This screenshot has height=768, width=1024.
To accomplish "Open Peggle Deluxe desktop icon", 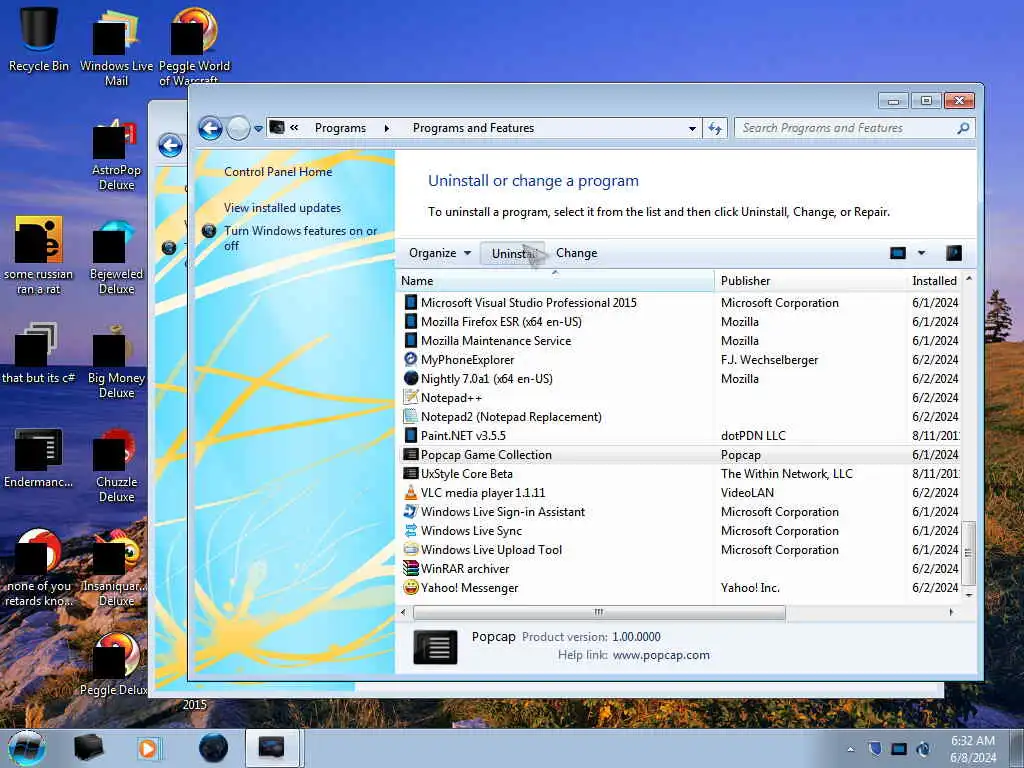I will pos(116,665).
